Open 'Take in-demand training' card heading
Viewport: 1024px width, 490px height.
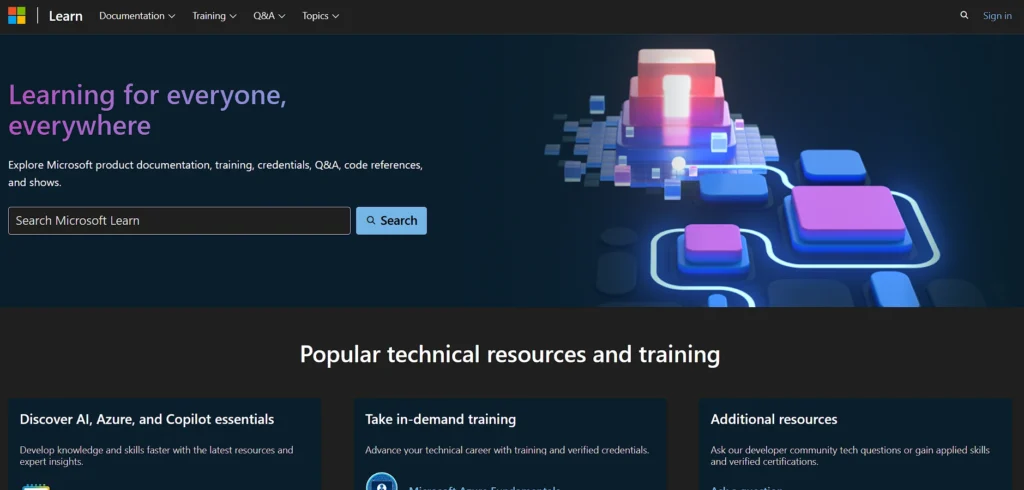440,419
